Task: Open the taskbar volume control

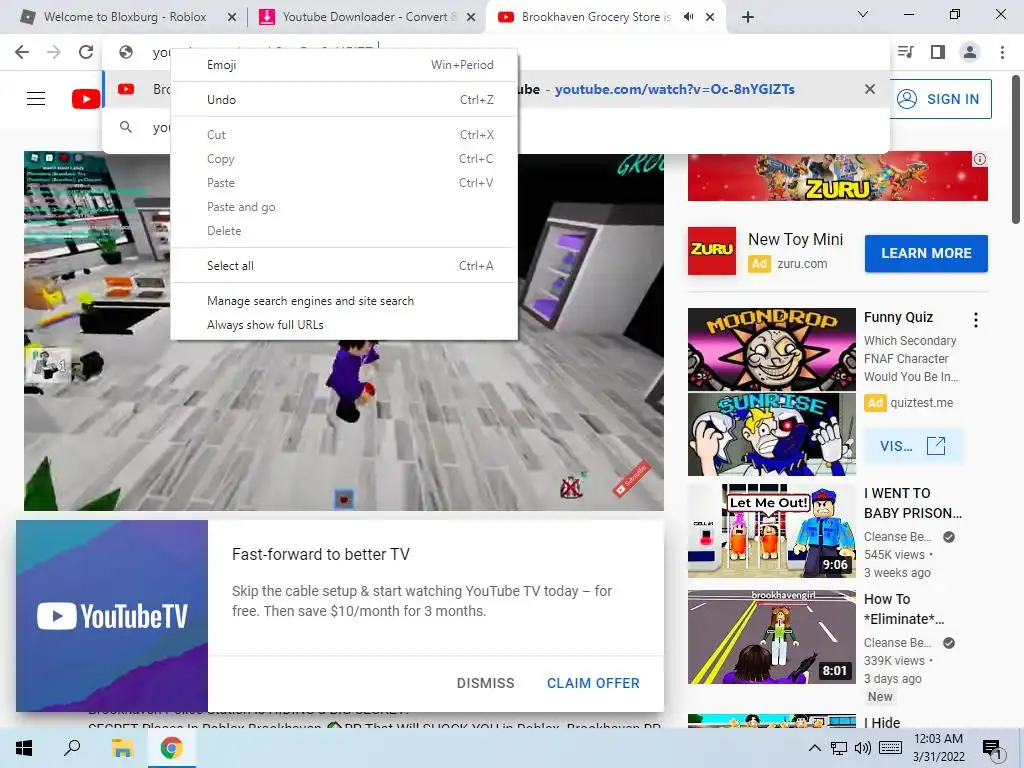Action: [x=863, y=748]
